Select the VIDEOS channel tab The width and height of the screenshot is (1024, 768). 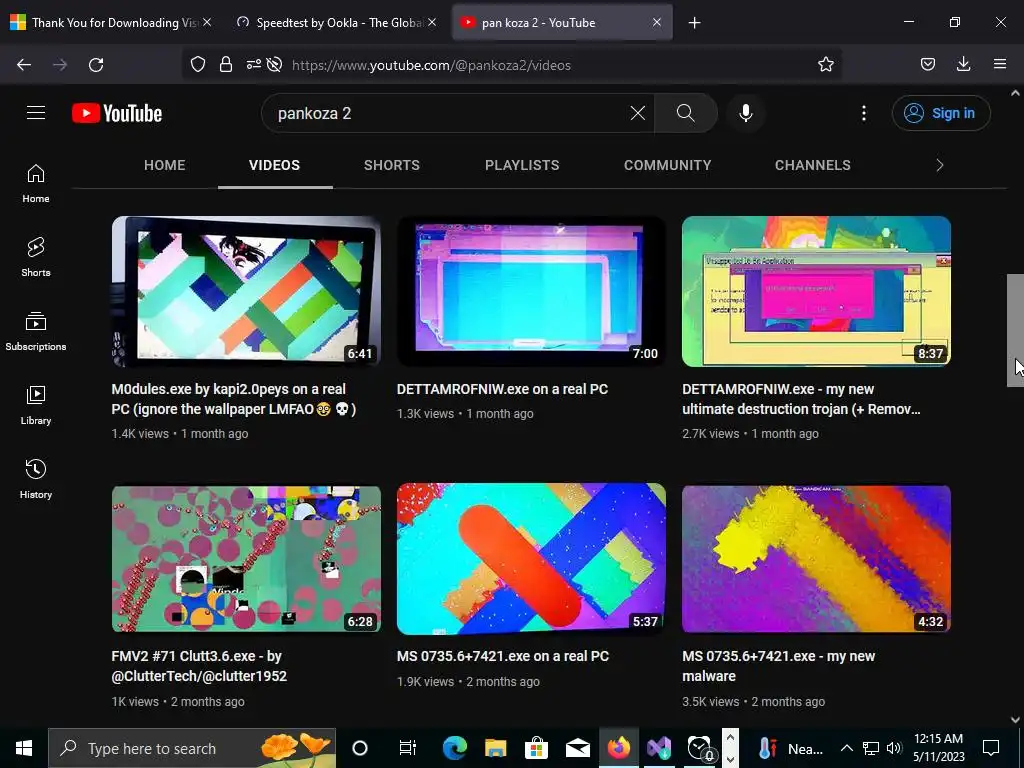click(274, 165)
